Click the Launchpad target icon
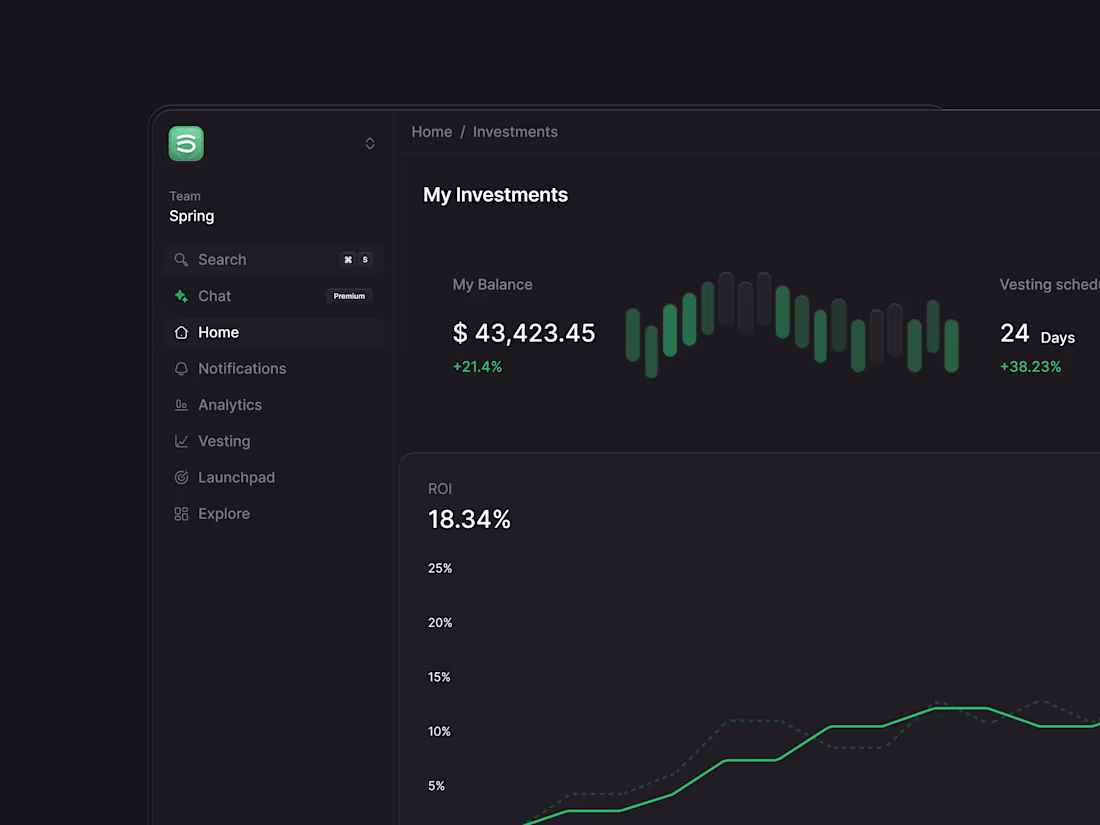1100x825 pixels. pos(182,477)
